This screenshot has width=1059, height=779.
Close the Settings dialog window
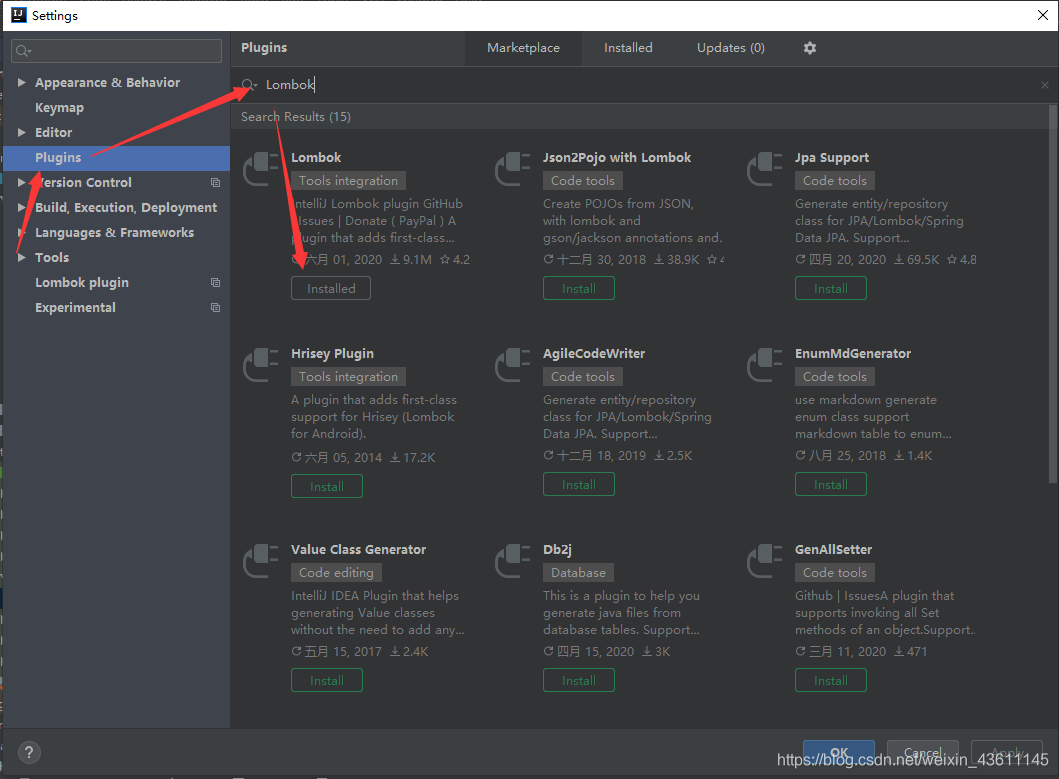click(x=1043, y=15)
